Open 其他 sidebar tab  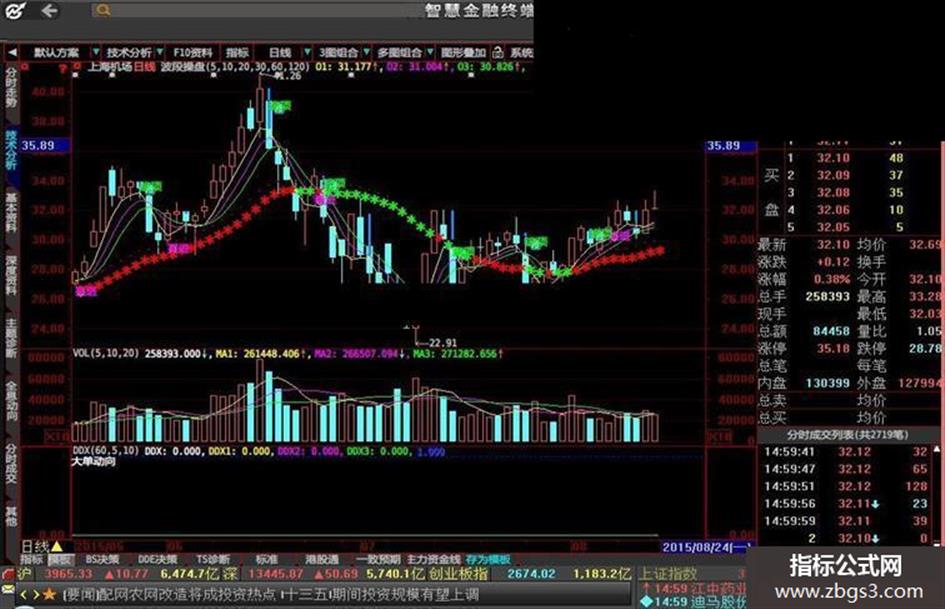pos(11,516)
